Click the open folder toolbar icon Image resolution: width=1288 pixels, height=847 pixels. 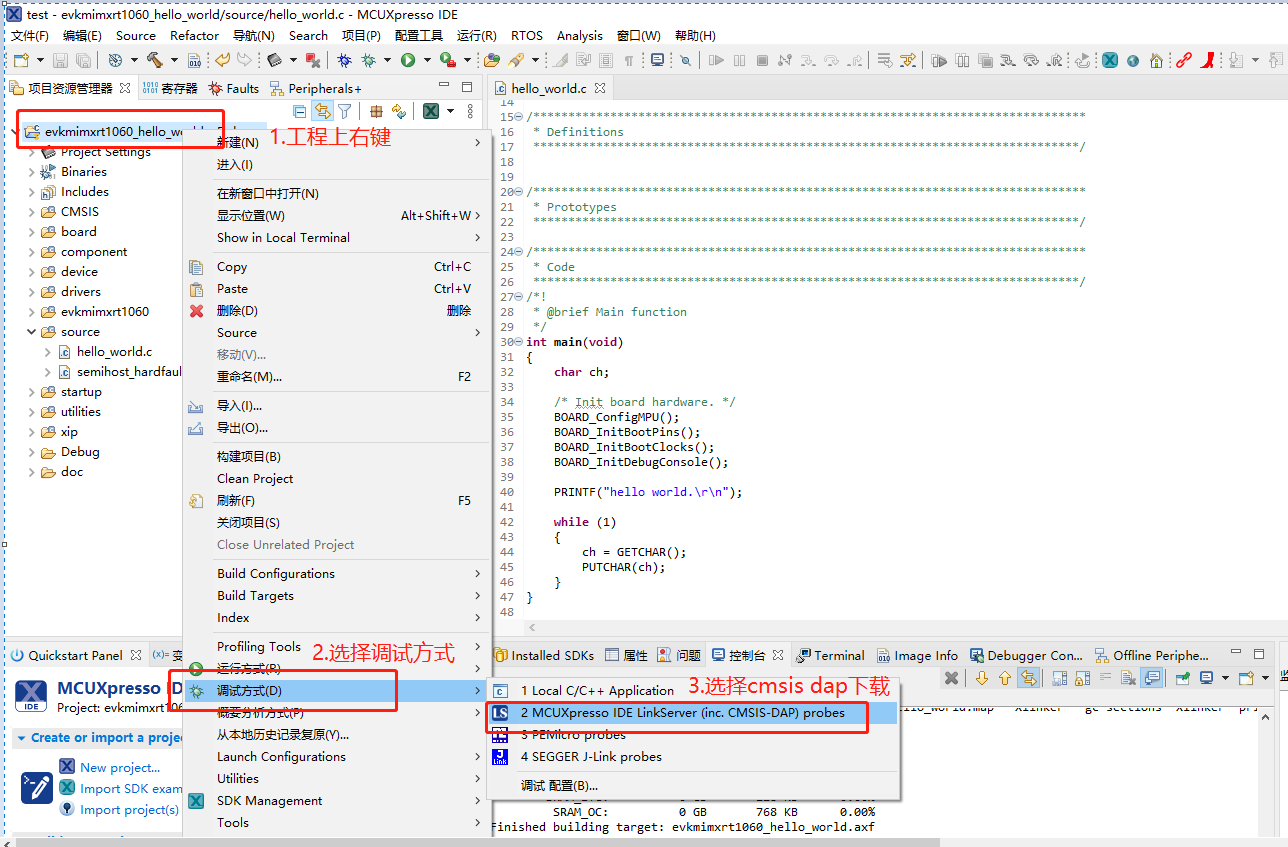(x=491, y=60)
